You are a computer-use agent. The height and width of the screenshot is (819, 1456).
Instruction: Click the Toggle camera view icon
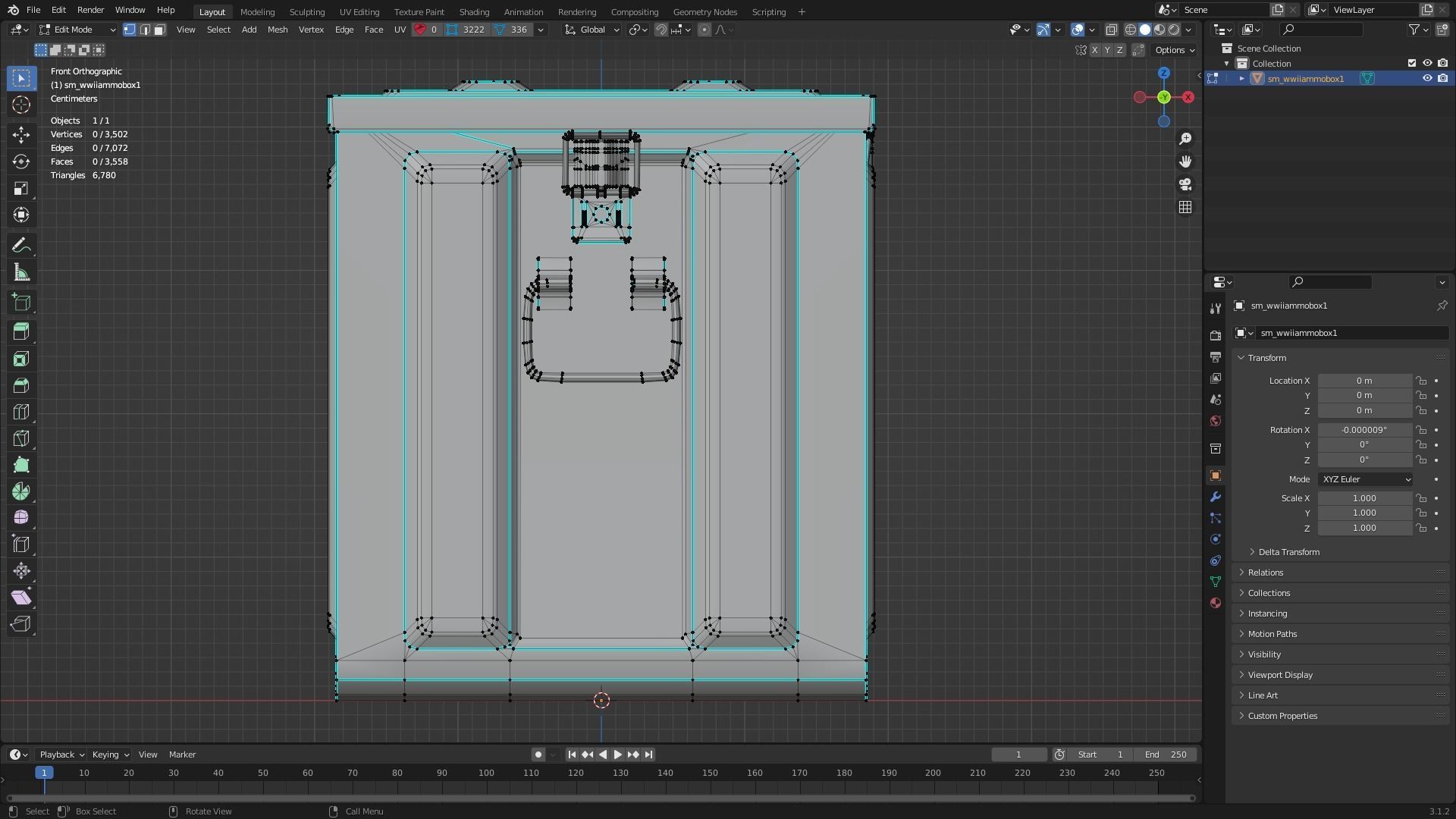1185,184
